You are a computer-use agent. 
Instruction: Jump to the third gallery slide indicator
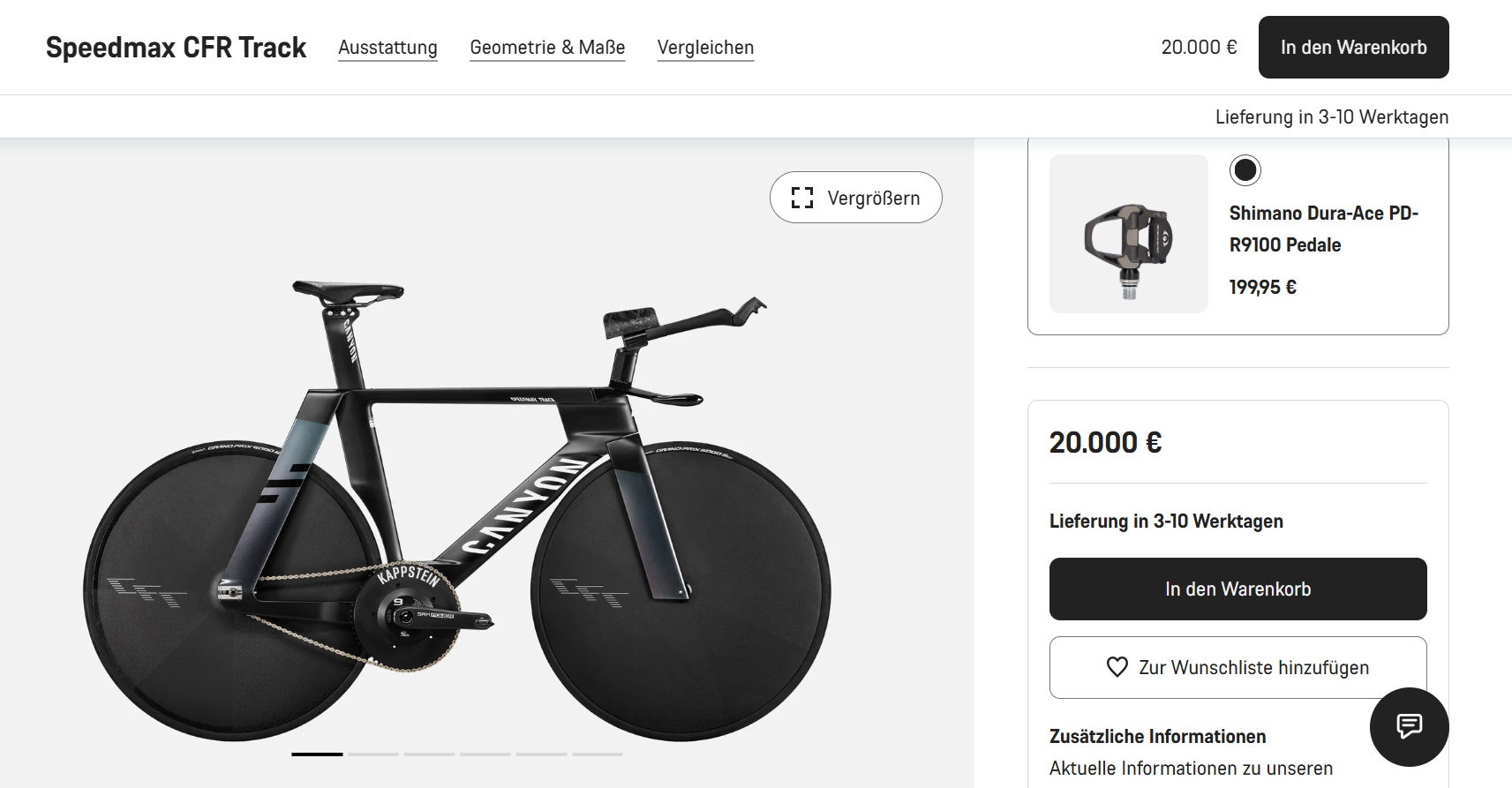(429, 754)
